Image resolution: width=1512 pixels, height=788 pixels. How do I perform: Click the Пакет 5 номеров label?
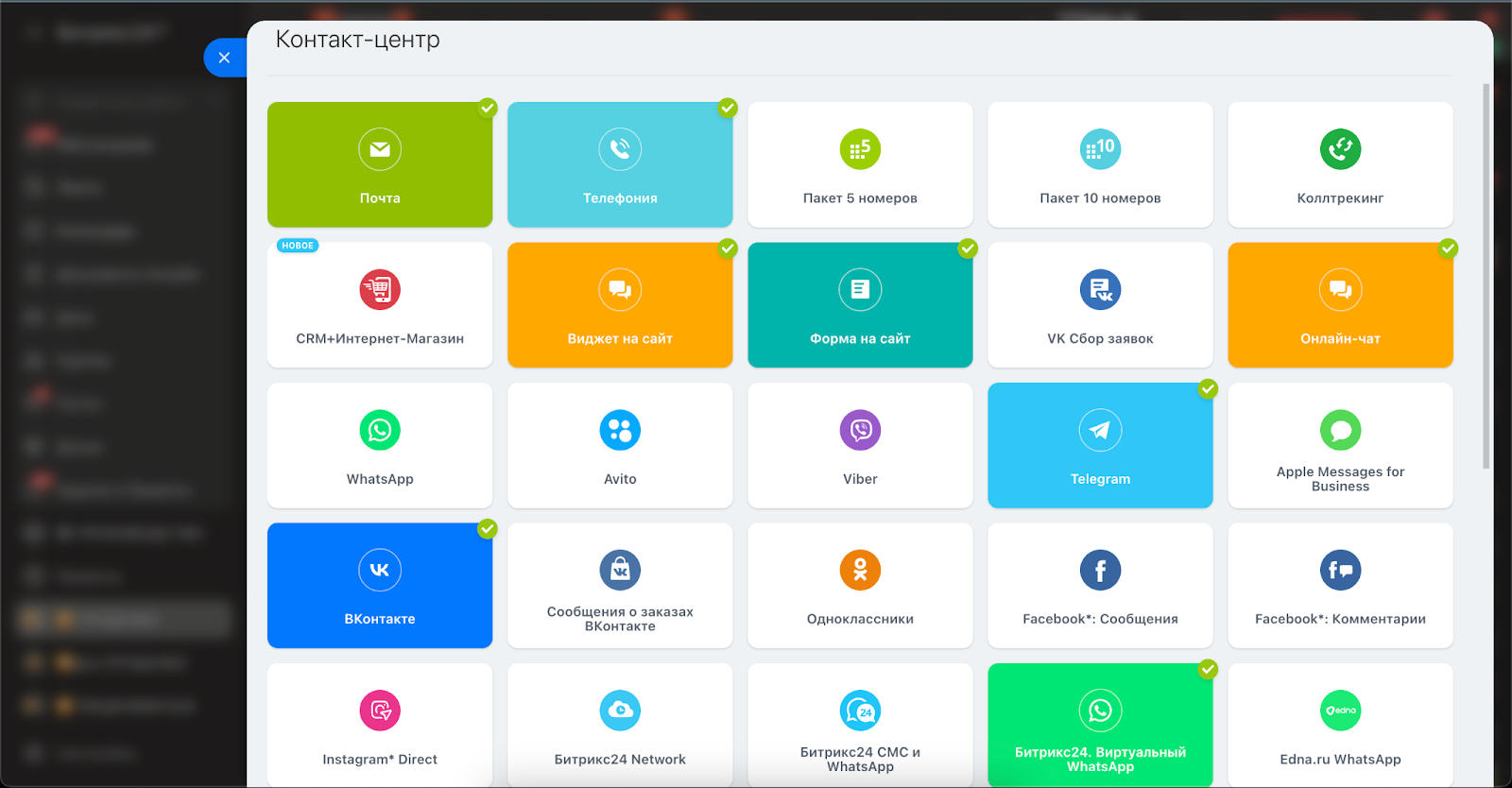click(x=860, y=198)
